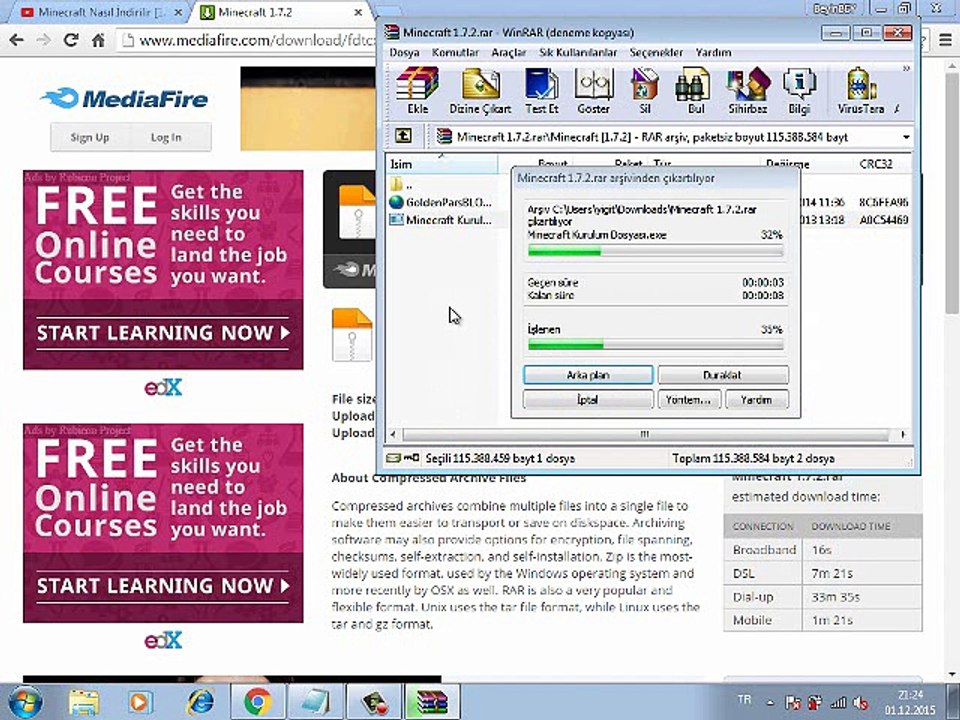Image resolution: width=960 pixels, height=720 pixels.
Task: Open Windows Media Player from the taskbar
Action: [140, 702]
